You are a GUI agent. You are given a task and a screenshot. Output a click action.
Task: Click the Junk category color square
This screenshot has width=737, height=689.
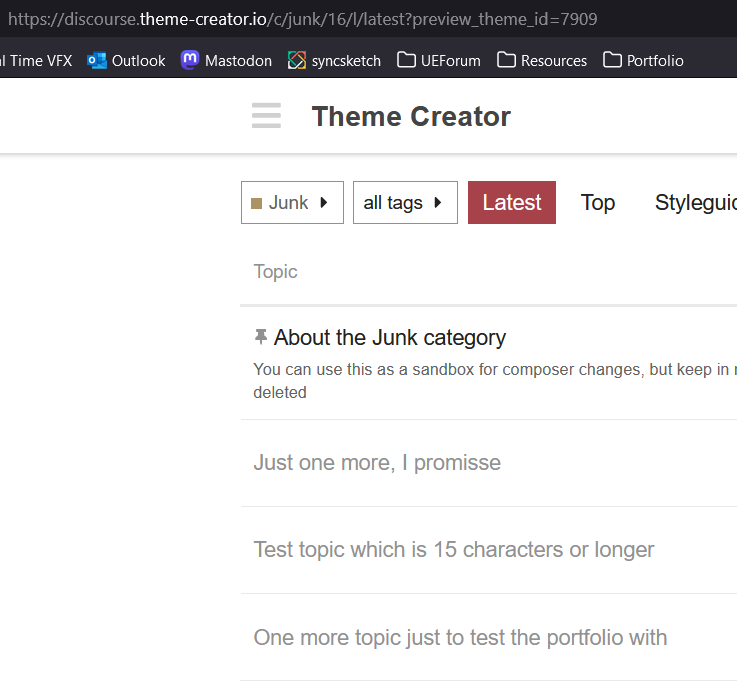(257, 204)
